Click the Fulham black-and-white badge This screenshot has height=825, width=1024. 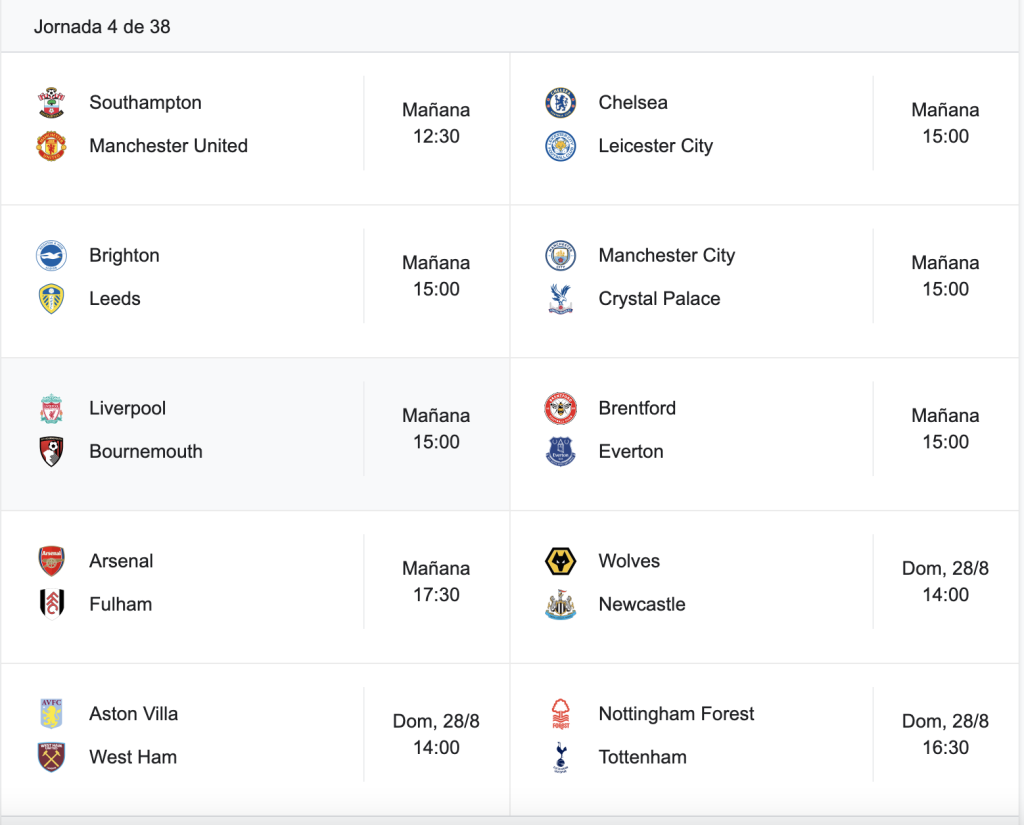[51, 604]
